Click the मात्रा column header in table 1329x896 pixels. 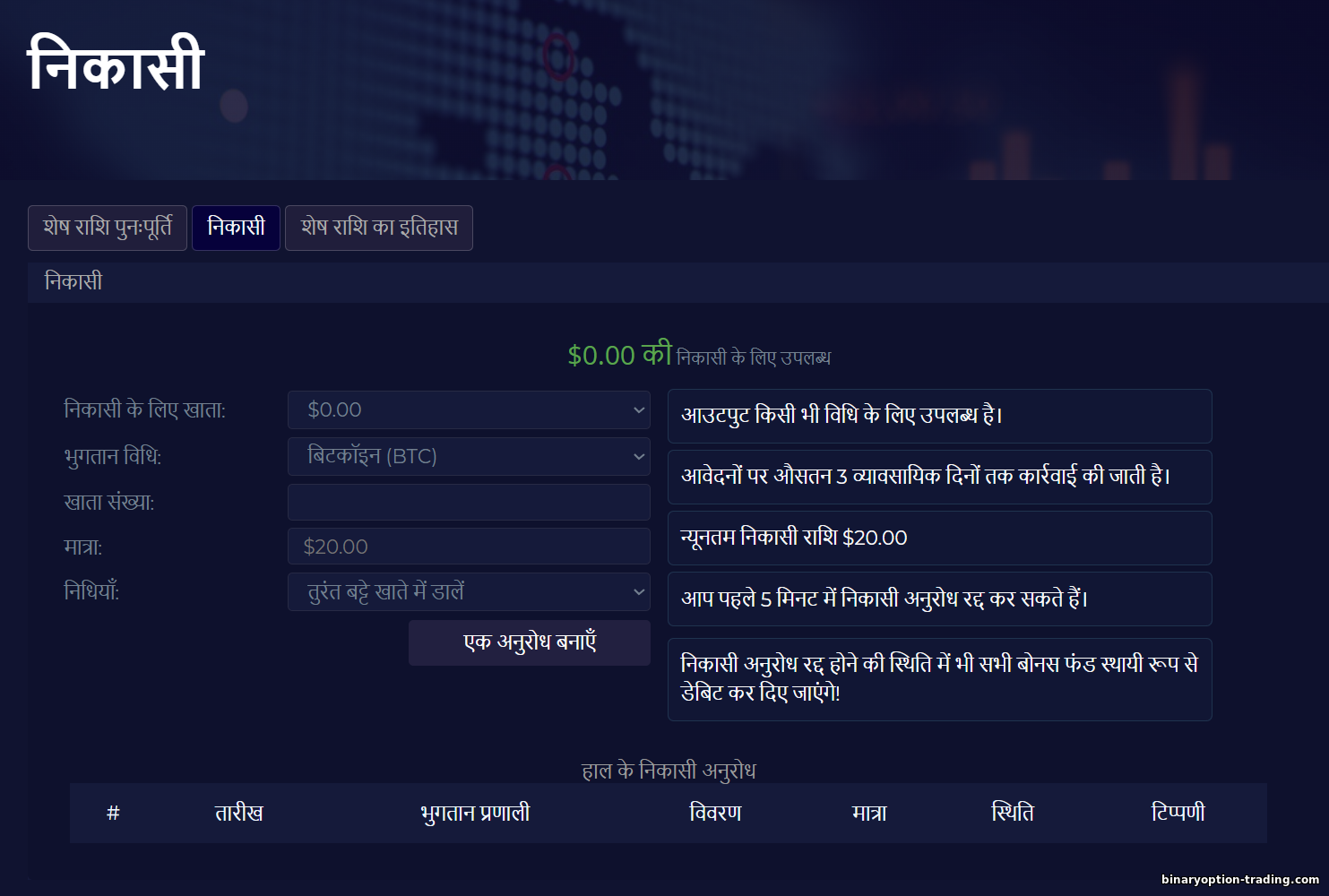(868, 814)
